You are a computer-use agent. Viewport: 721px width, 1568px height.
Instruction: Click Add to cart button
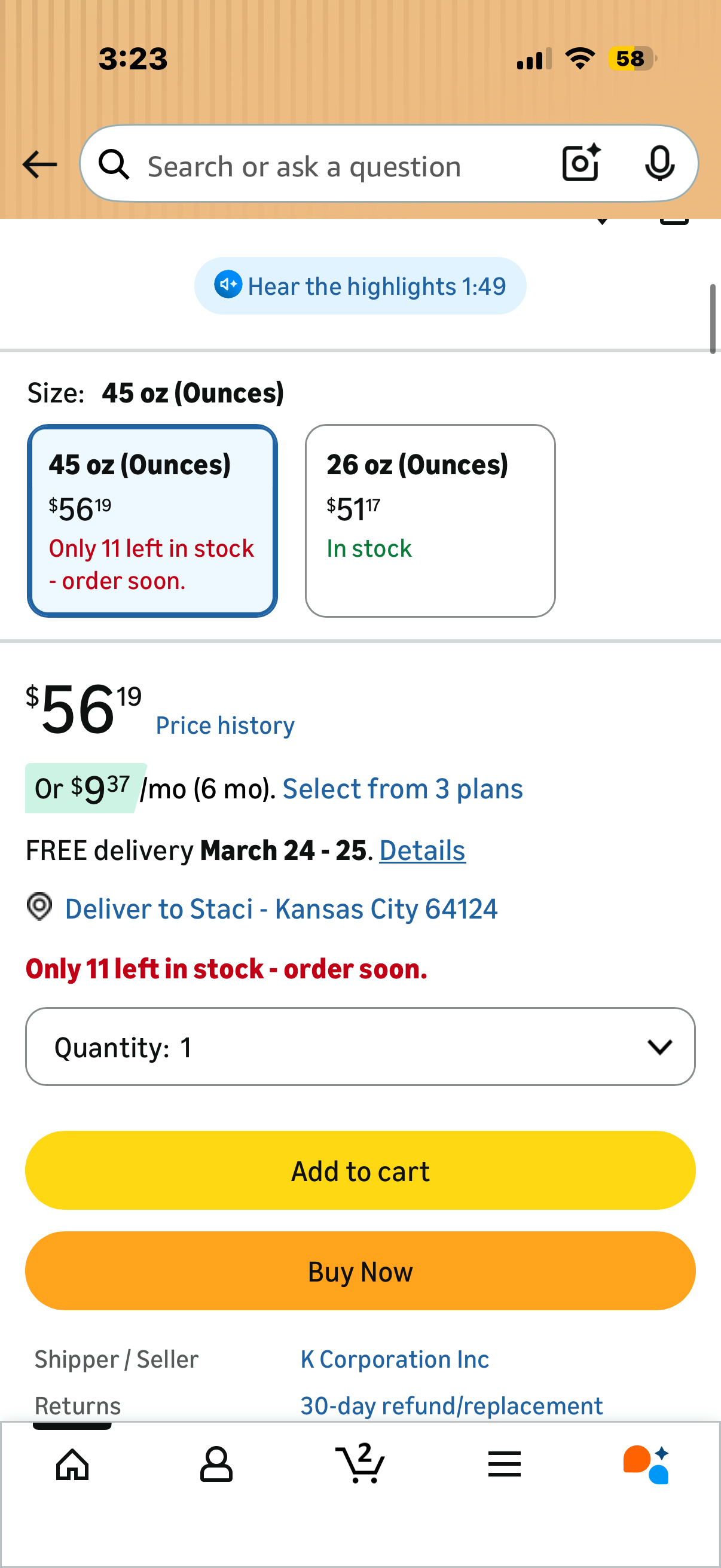point(360,1170)
